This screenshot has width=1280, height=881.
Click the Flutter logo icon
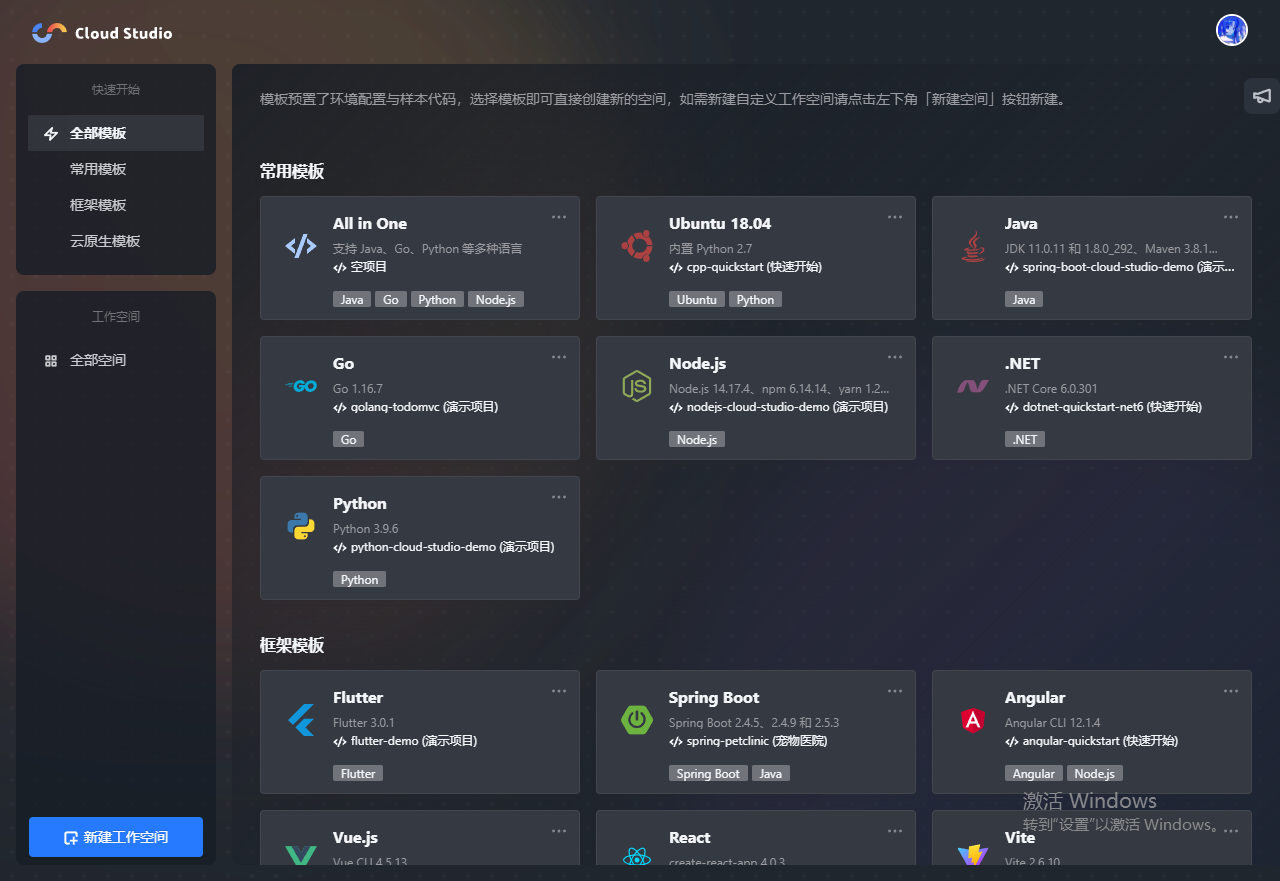(x=300, y=719)
